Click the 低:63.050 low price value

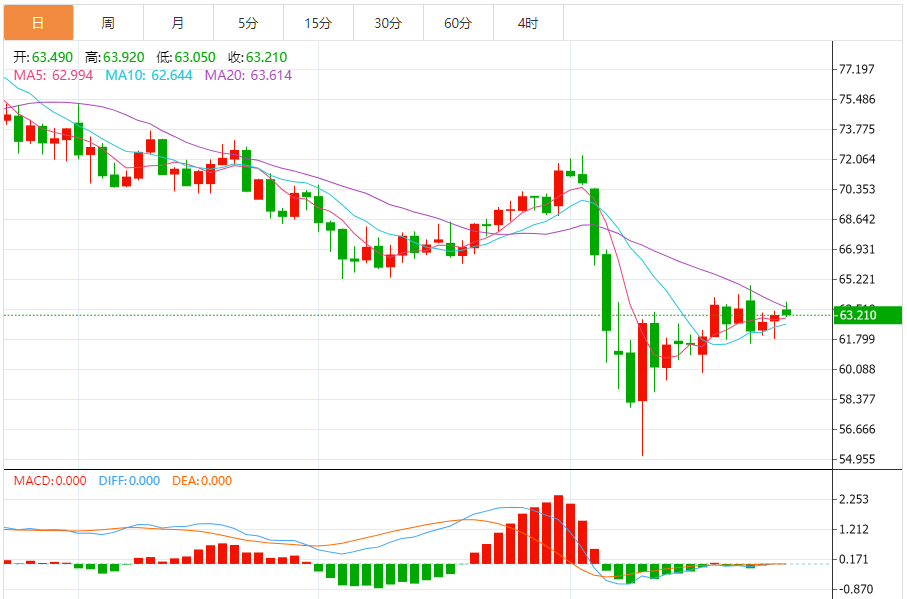click(x=186, y=57)
